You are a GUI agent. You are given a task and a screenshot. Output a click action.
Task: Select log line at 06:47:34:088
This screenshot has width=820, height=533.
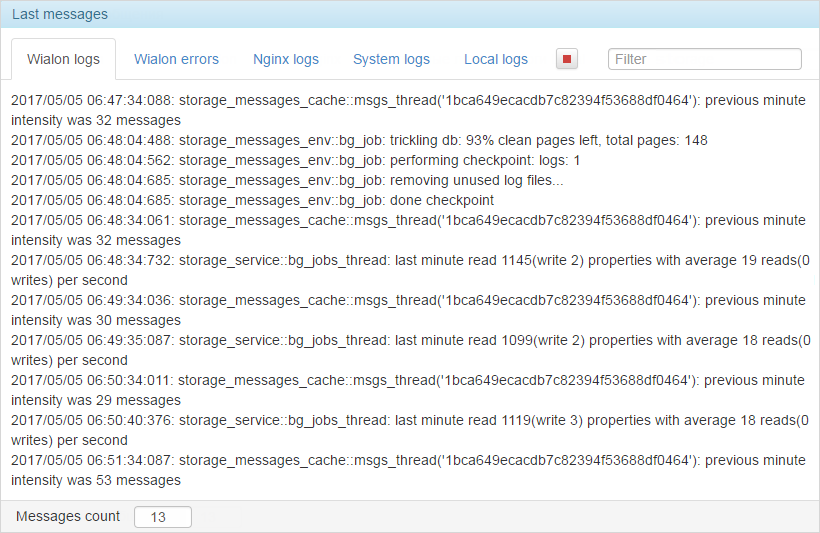(408, 110)
